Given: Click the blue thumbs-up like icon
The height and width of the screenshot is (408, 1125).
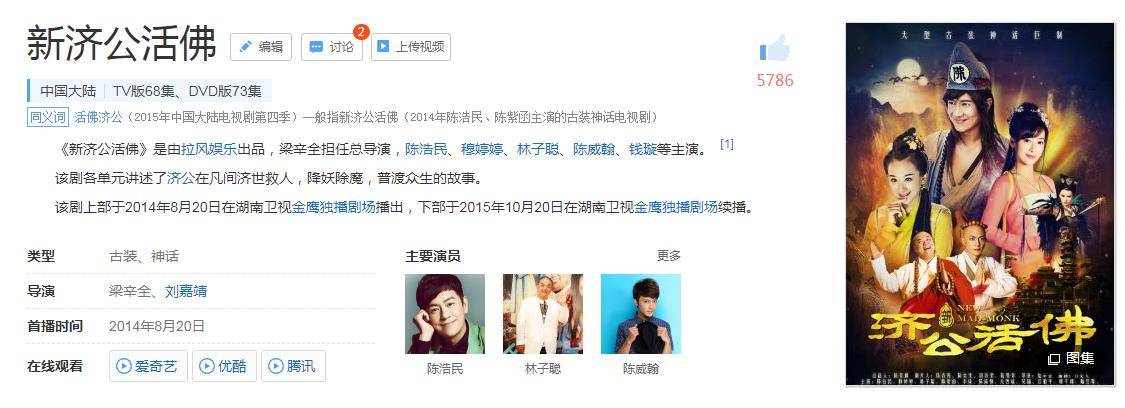Looking at the screenshot, I should 775,48.
